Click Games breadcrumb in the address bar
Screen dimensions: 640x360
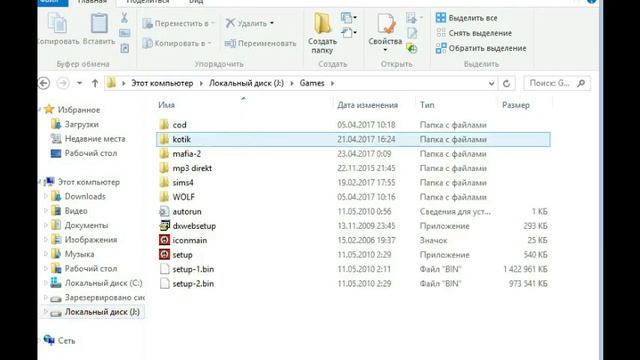[312, 83]
